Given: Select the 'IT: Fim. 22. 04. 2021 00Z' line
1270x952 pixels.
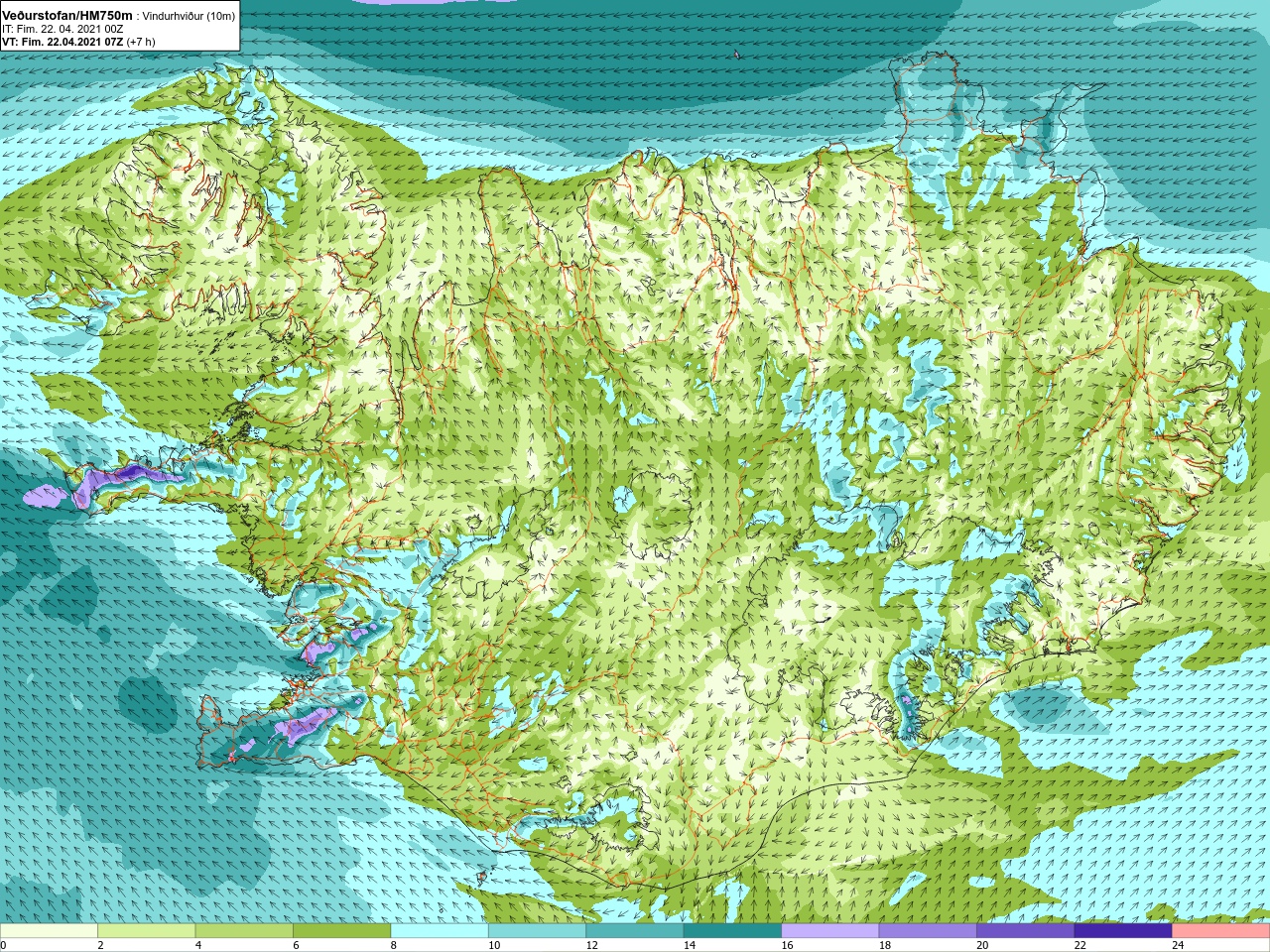Looking at the screenshot, I should click(63, 30).
